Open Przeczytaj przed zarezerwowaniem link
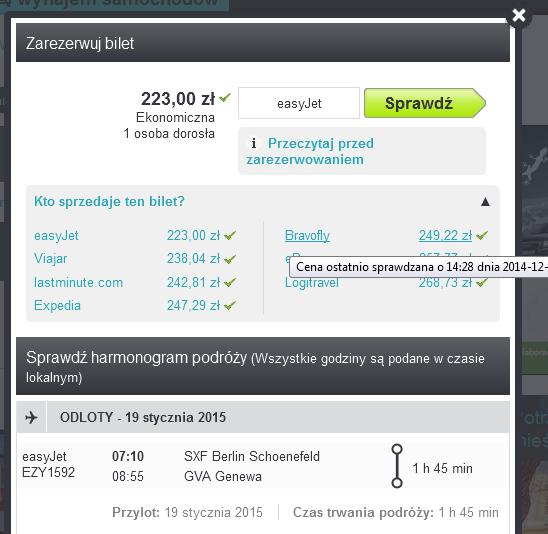Viewport: 548px width, 534px height. (x=310, y=151)
